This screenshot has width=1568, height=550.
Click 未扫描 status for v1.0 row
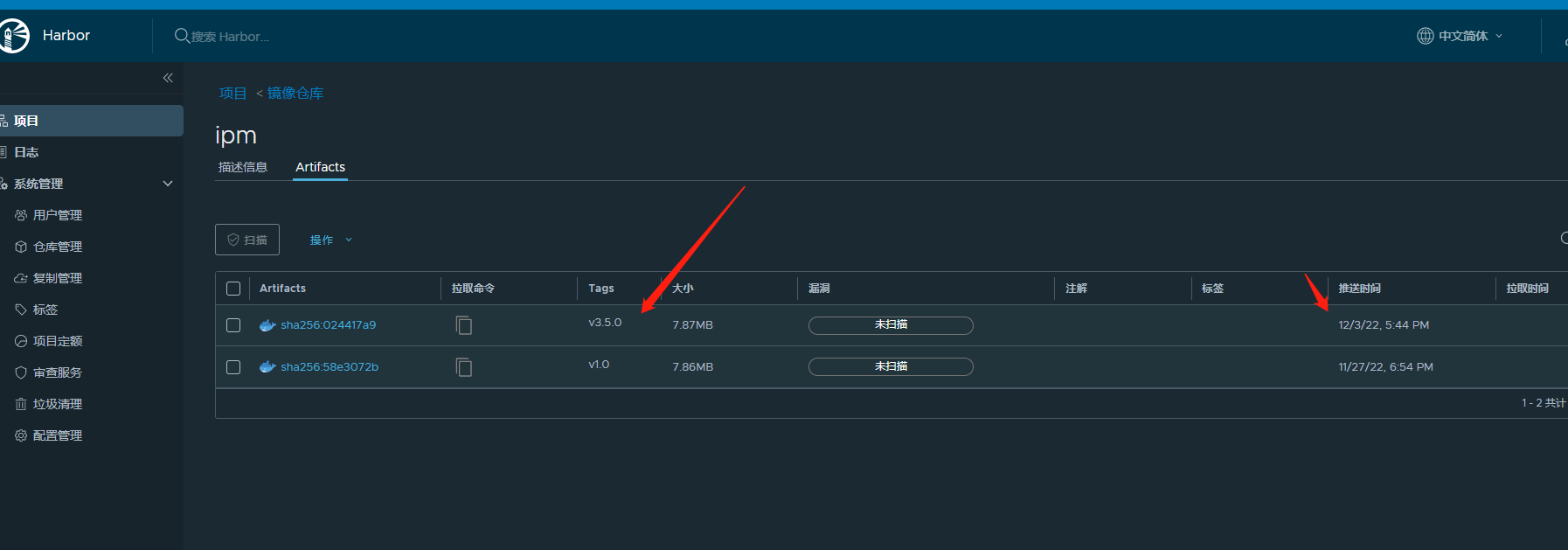click(891, 367)
